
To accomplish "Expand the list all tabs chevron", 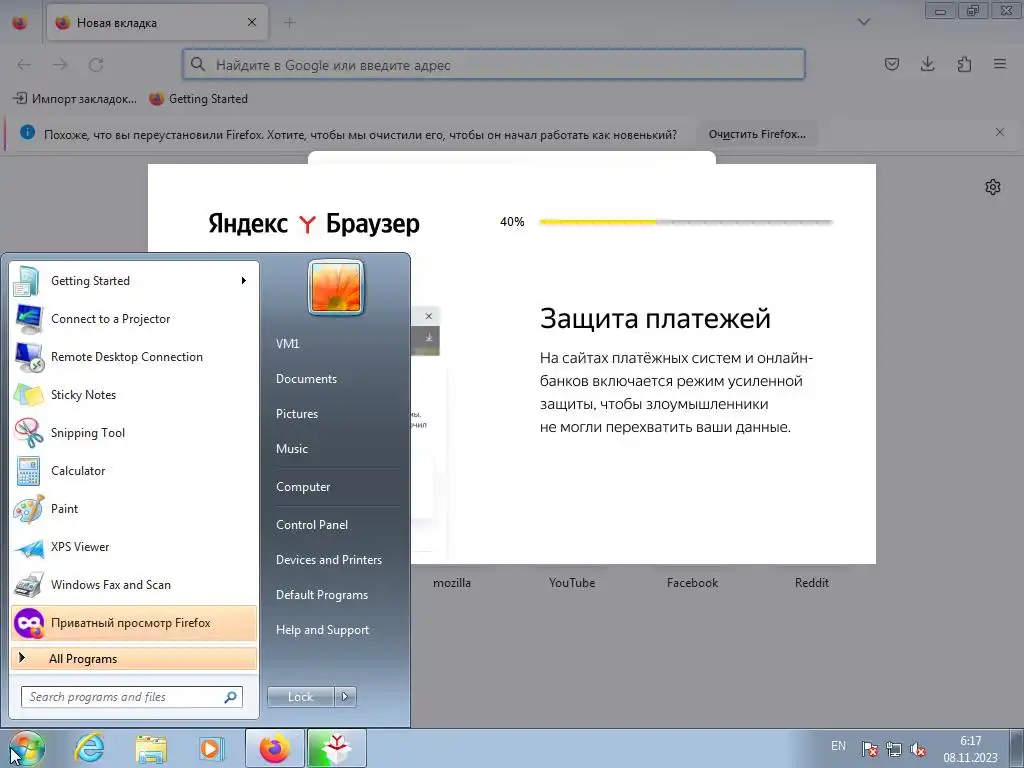I will pyautogui.click(x=863, y=22).
